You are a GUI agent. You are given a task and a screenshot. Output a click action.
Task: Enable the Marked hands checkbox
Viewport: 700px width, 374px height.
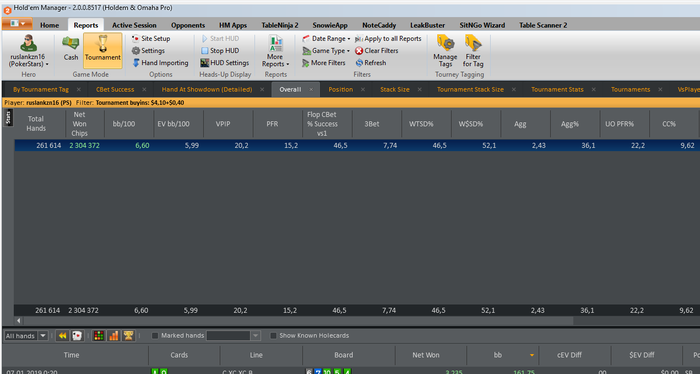click(x=155, y=336)
